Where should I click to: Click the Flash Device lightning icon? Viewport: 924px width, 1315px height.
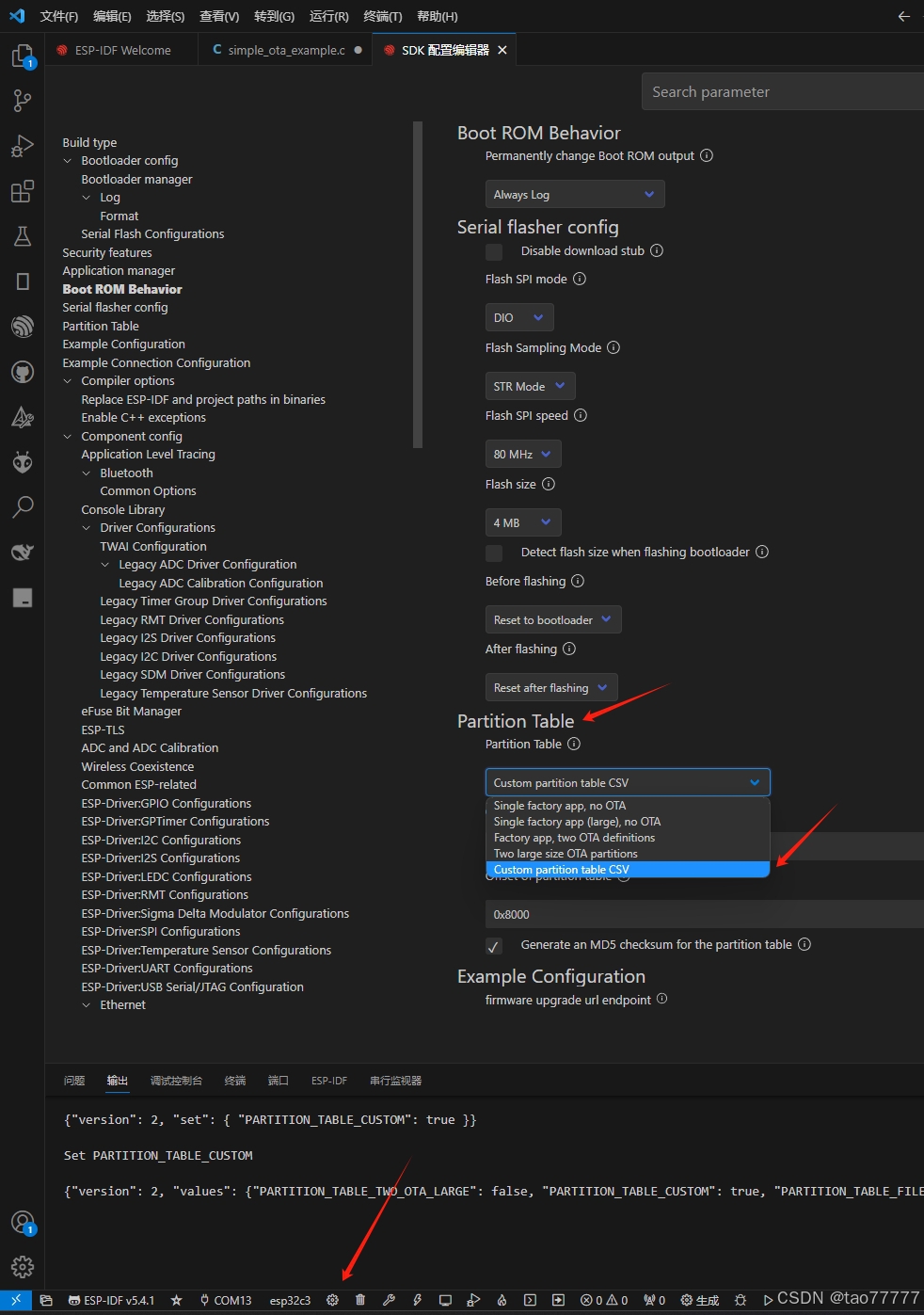[417, 1300]
